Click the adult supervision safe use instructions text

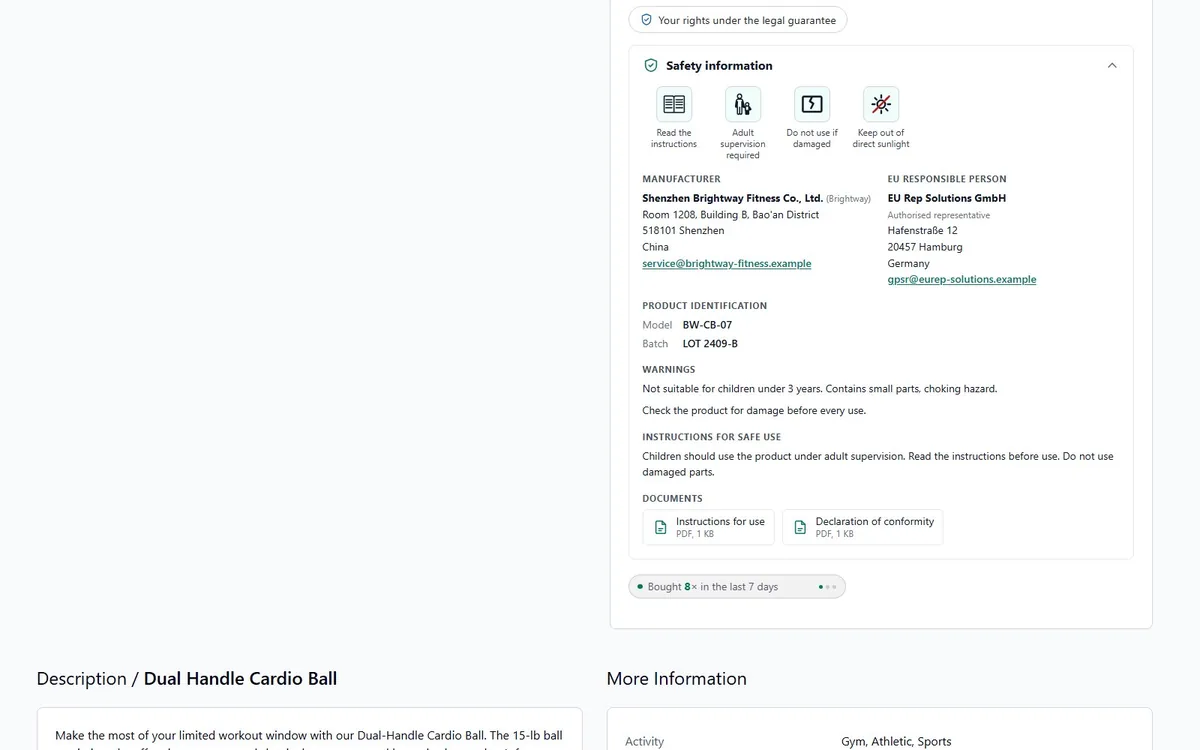(x=878, y=464)
